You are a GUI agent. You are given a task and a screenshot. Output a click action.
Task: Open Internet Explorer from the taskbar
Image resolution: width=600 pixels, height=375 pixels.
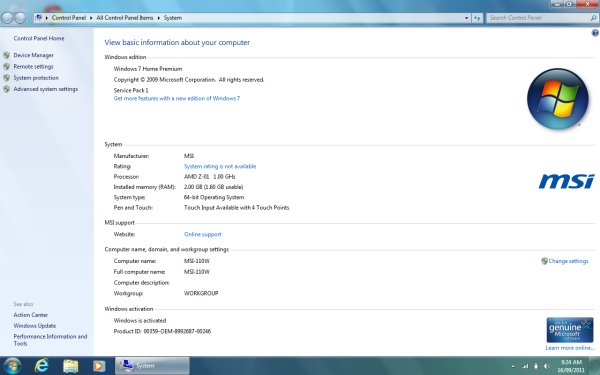41,366
